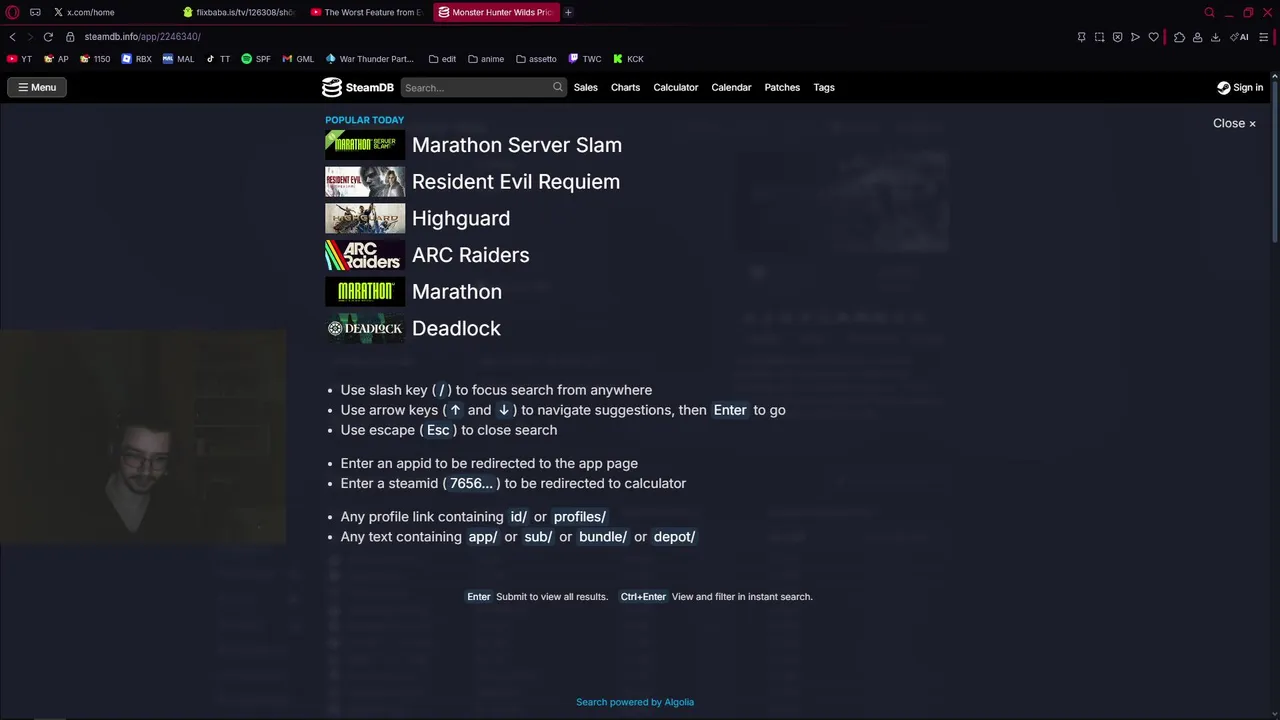This screenshot has width=1280, height=720.
Task: Click the pin icon in address bar
Action: point(1081,37)
